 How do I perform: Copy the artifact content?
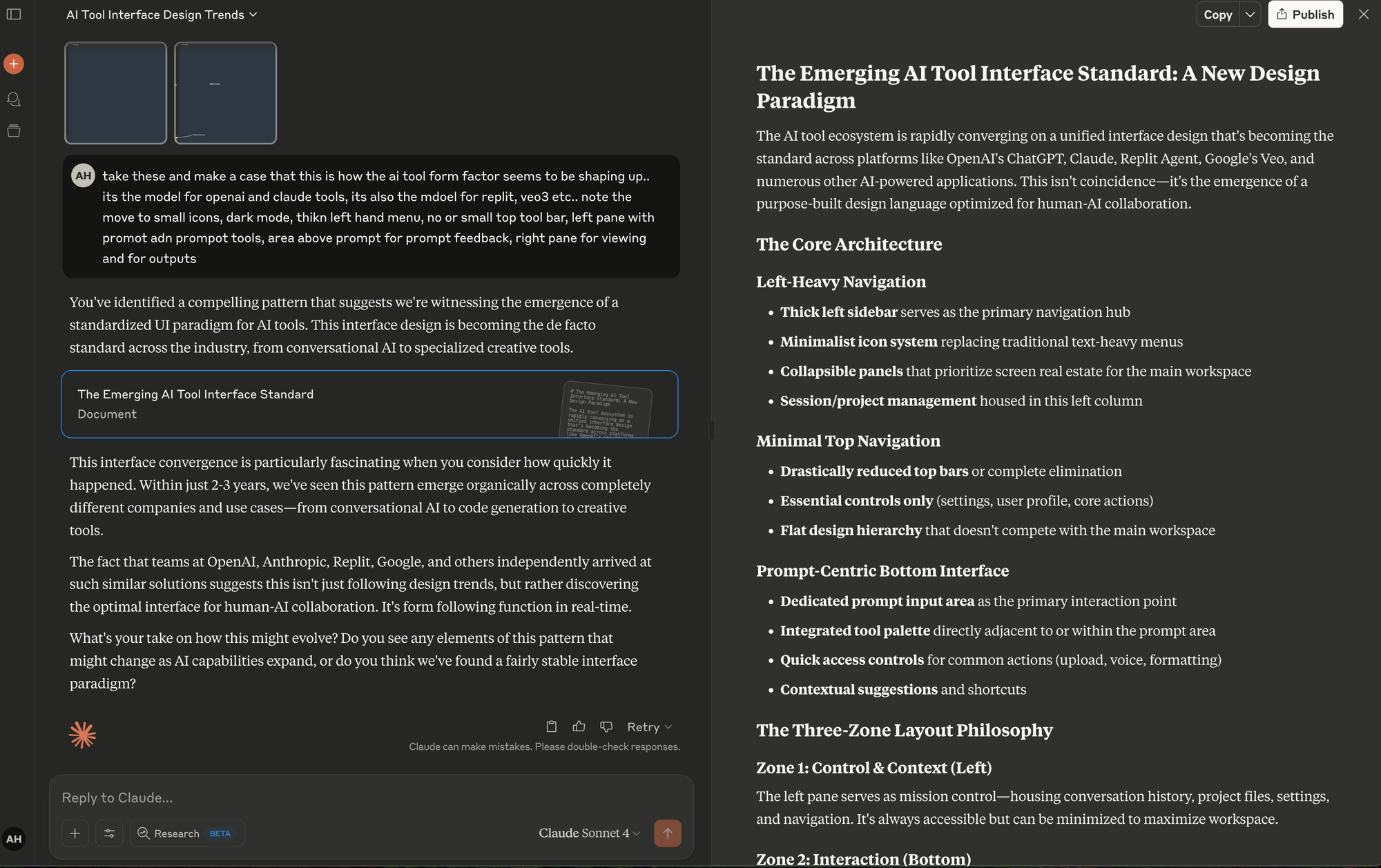(1218, 15)
